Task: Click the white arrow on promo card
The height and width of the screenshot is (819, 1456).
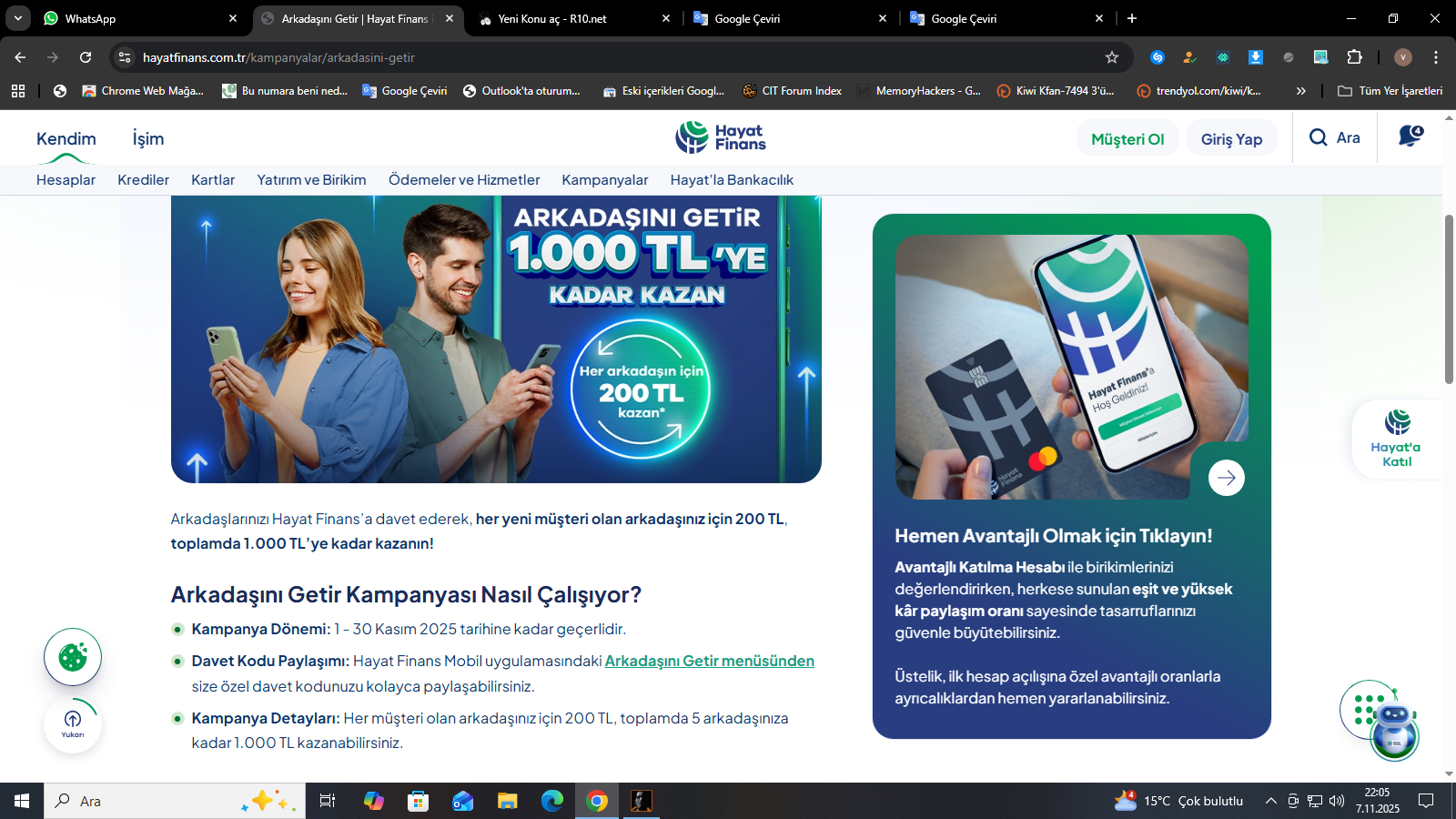Action: pos(1226,478)
